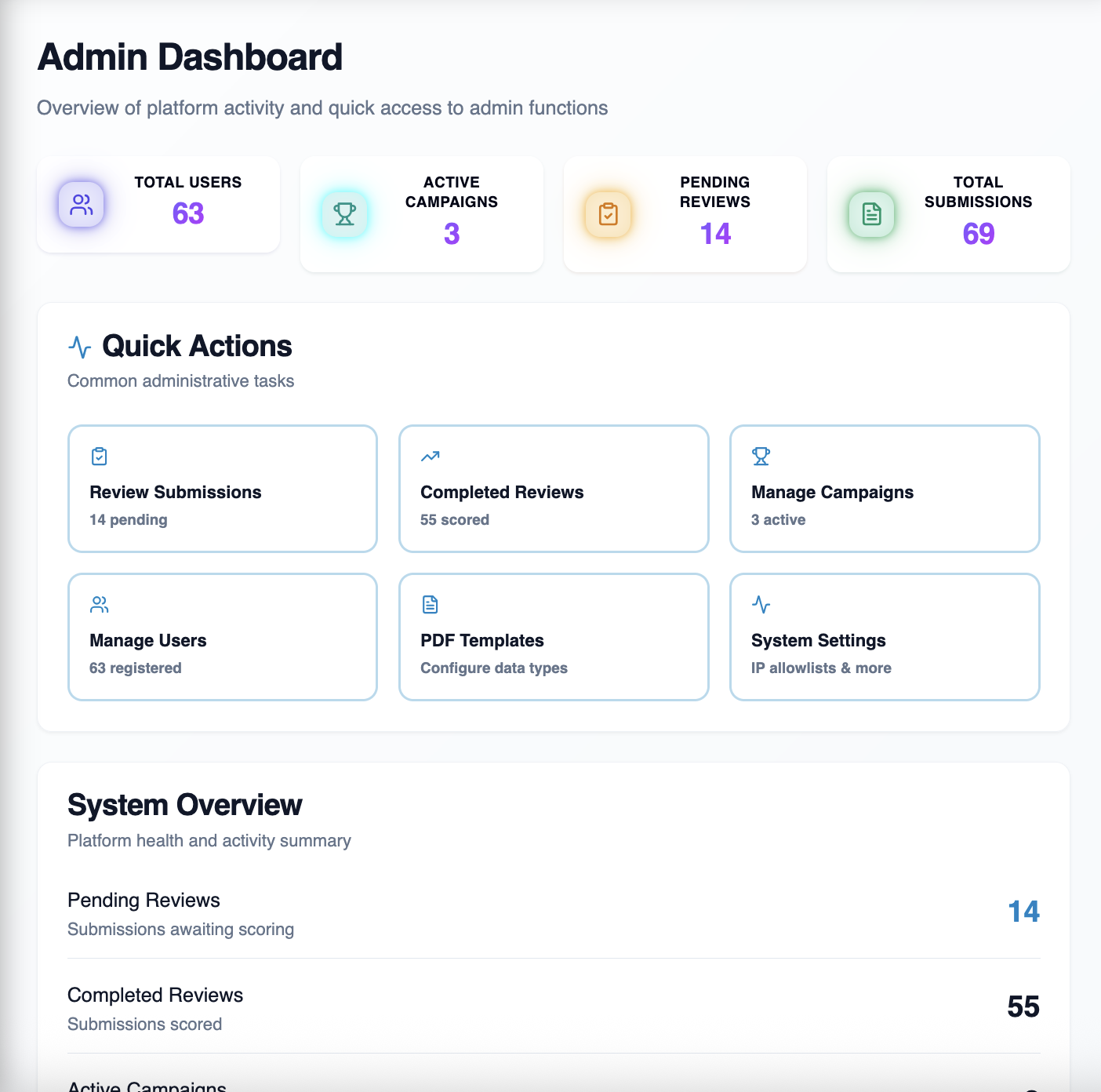Click the users icon in Total Users card
The height and width of the screenshot is (1092, 1101).
pos(82,205)
